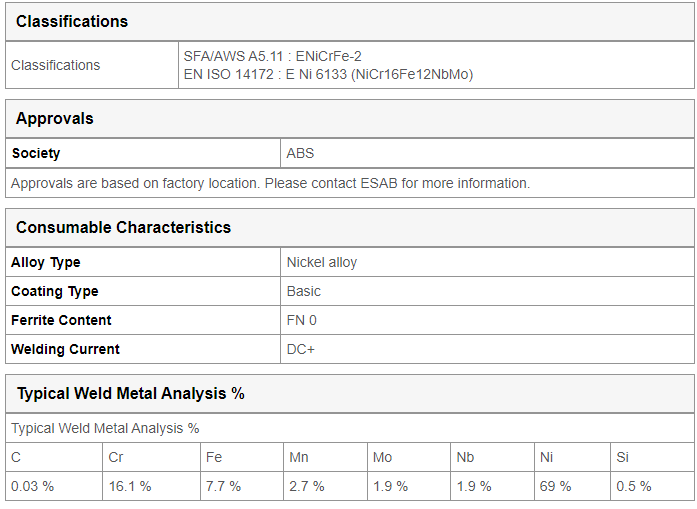Click the EN ISO 14172 classification line

point(328,74)
